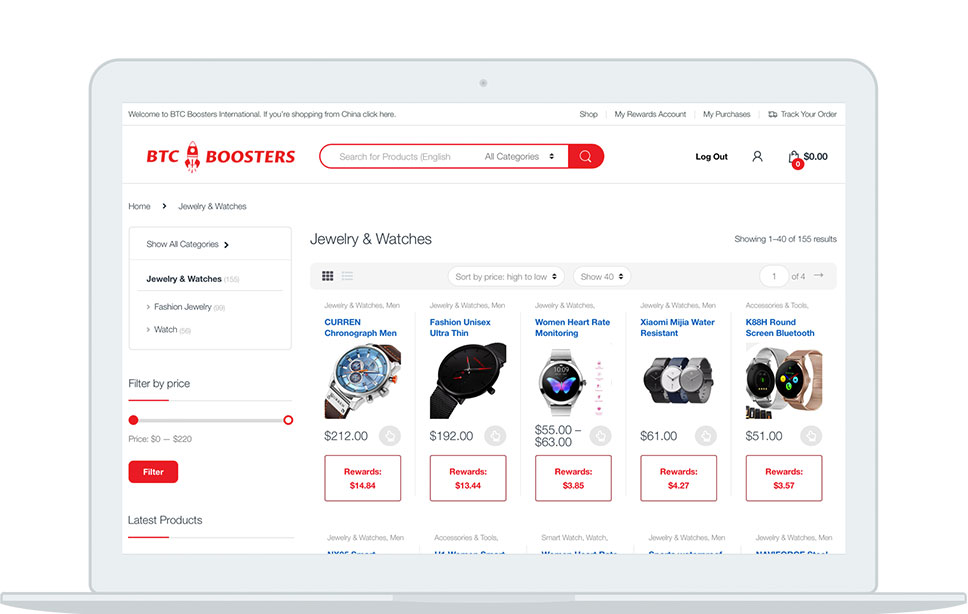Image resolution: width=968 pixels, height=614 pixels.
Task: Click Log Out
Action: 711,157
